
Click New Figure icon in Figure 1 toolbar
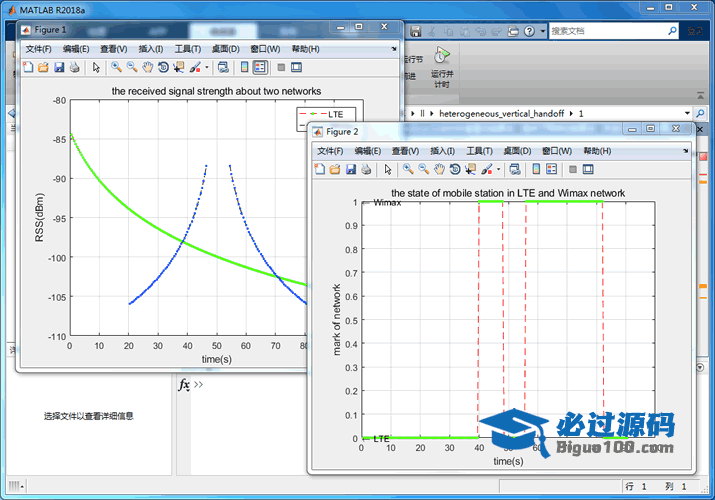(28, 67)
